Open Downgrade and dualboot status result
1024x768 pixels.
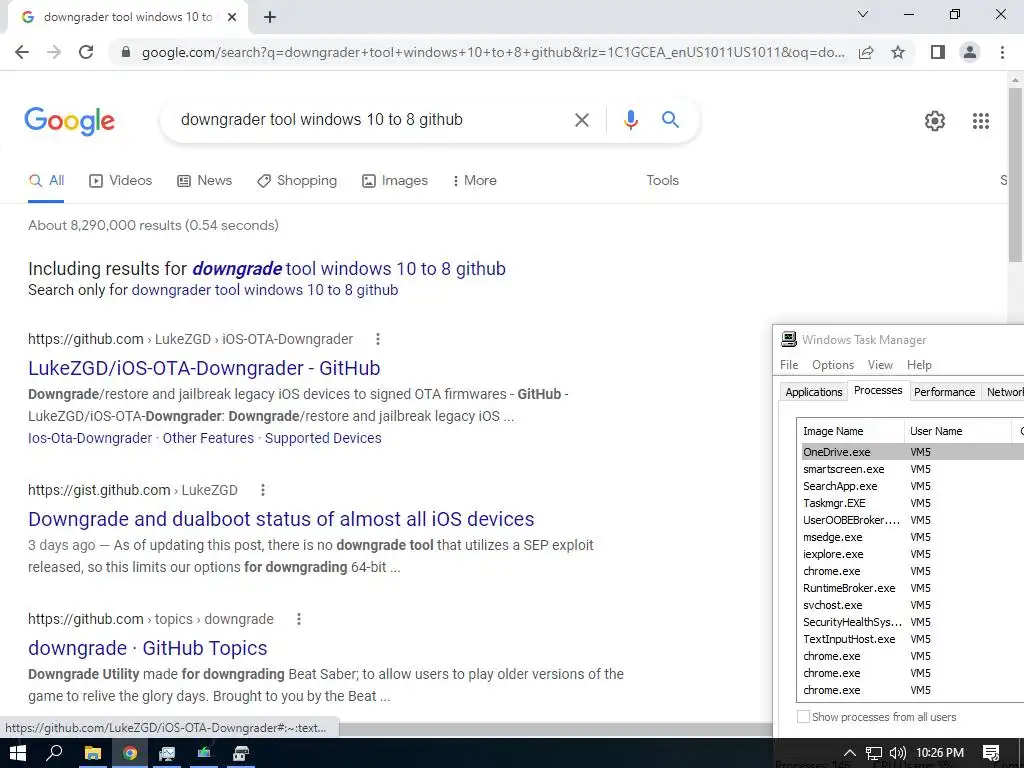coord(281,519)
